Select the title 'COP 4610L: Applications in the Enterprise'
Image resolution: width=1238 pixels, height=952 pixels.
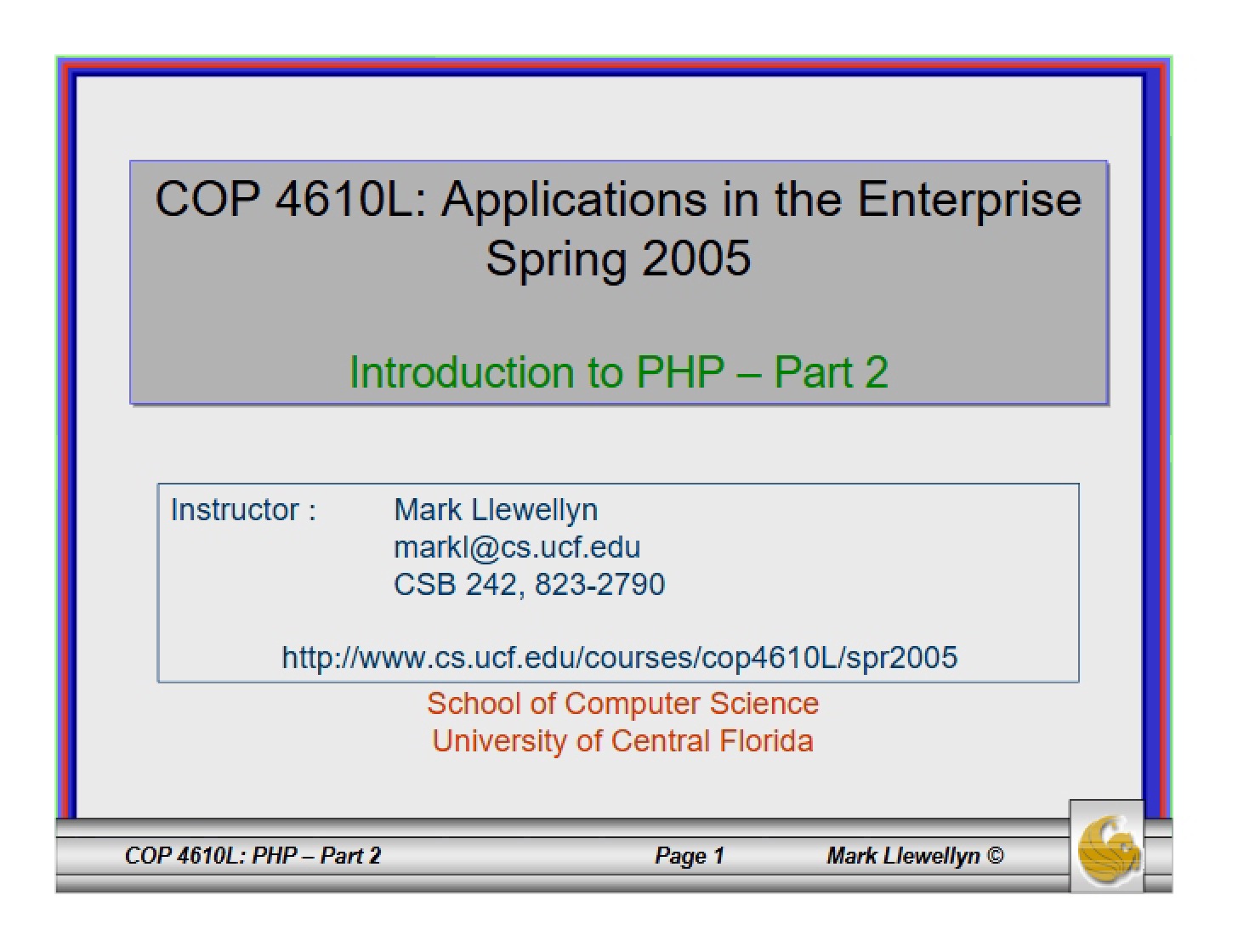tap(618, 200)
